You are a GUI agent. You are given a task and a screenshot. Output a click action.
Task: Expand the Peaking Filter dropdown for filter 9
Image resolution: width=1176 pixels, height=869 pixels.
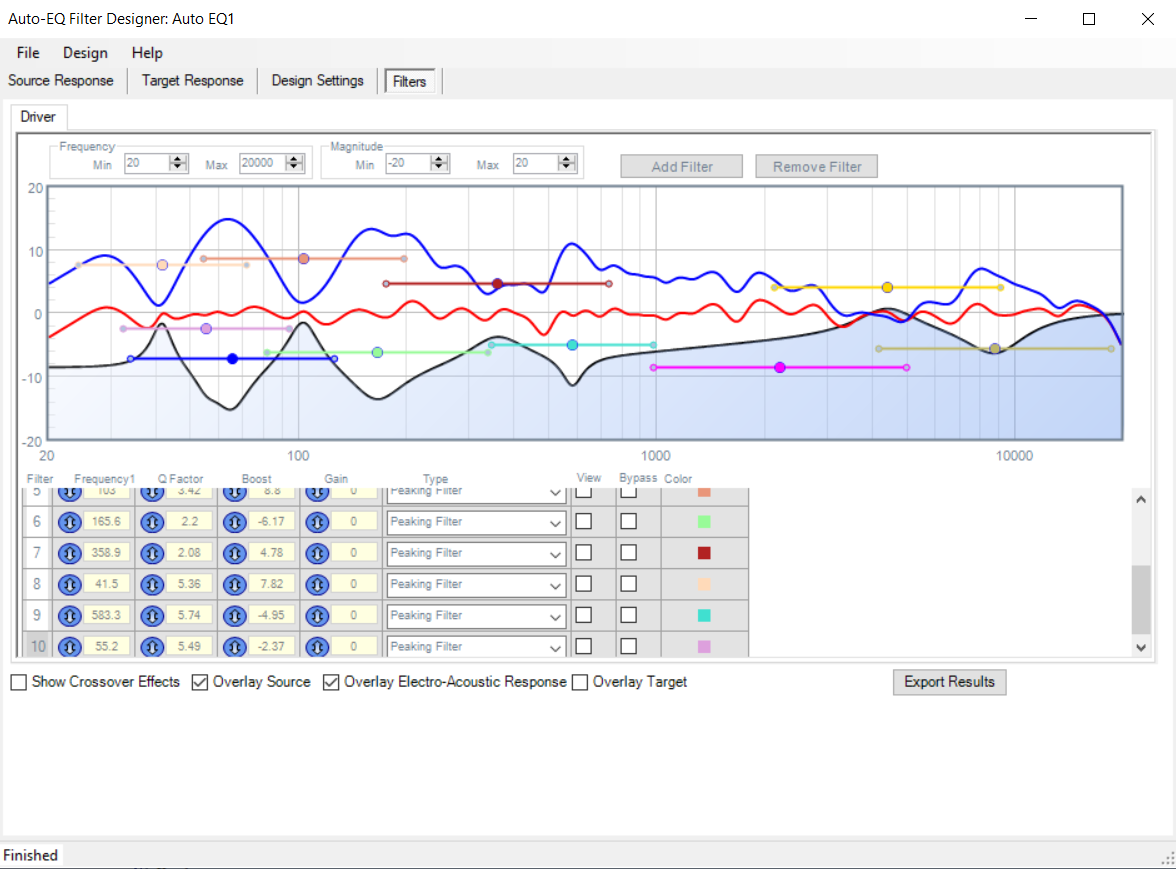pyautogui.click(x=555, y=615)
